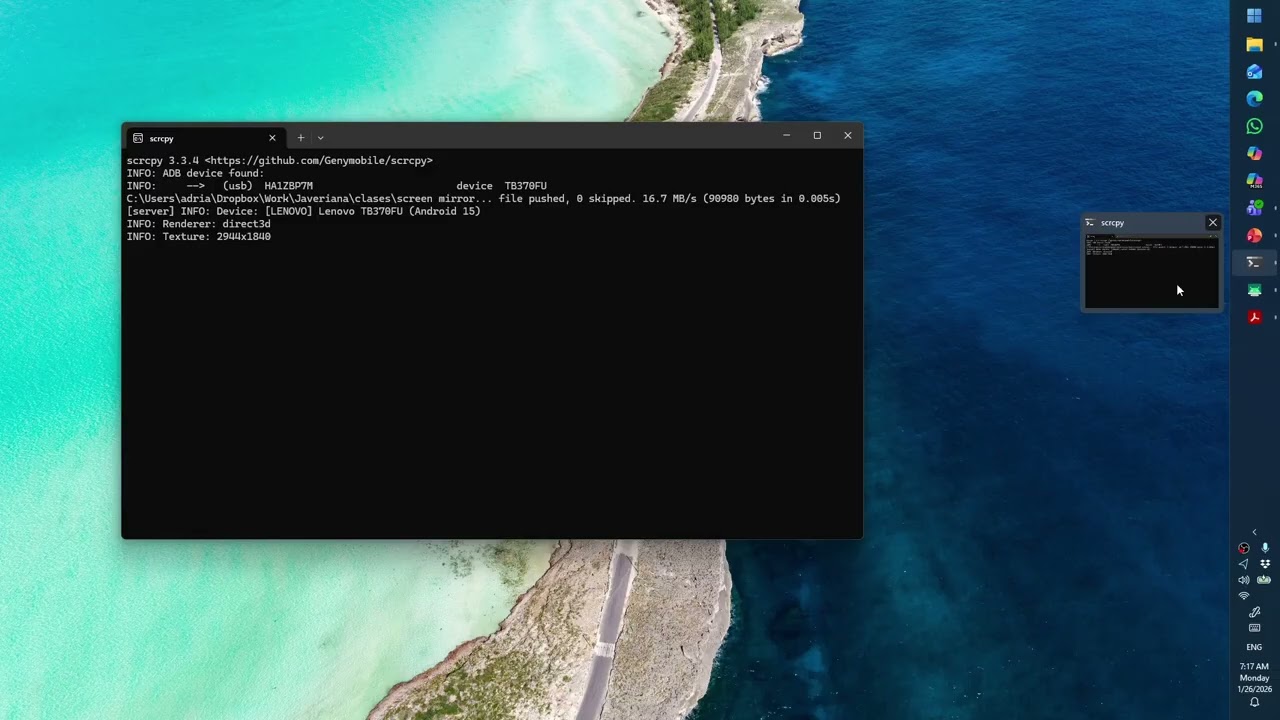Click the location arrow tray icon

[1244, 564]
